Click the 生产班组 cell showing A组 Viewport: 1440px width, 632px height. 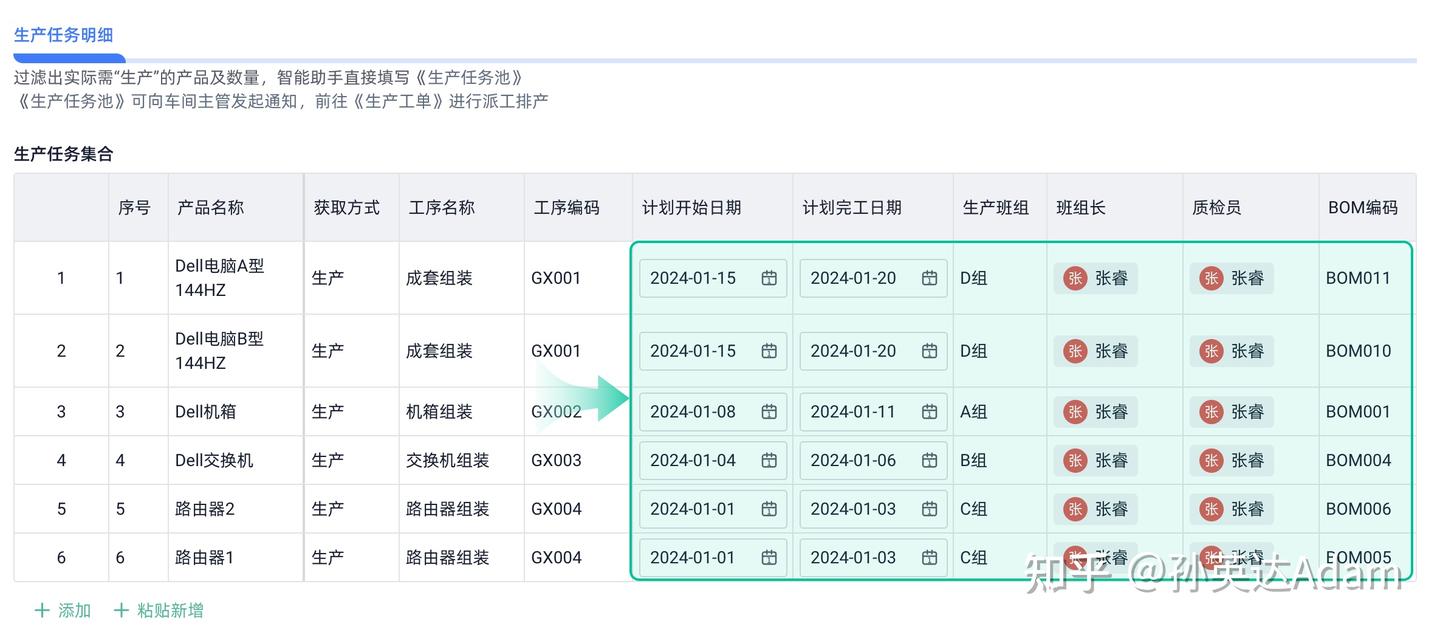[x=974, y=412]
